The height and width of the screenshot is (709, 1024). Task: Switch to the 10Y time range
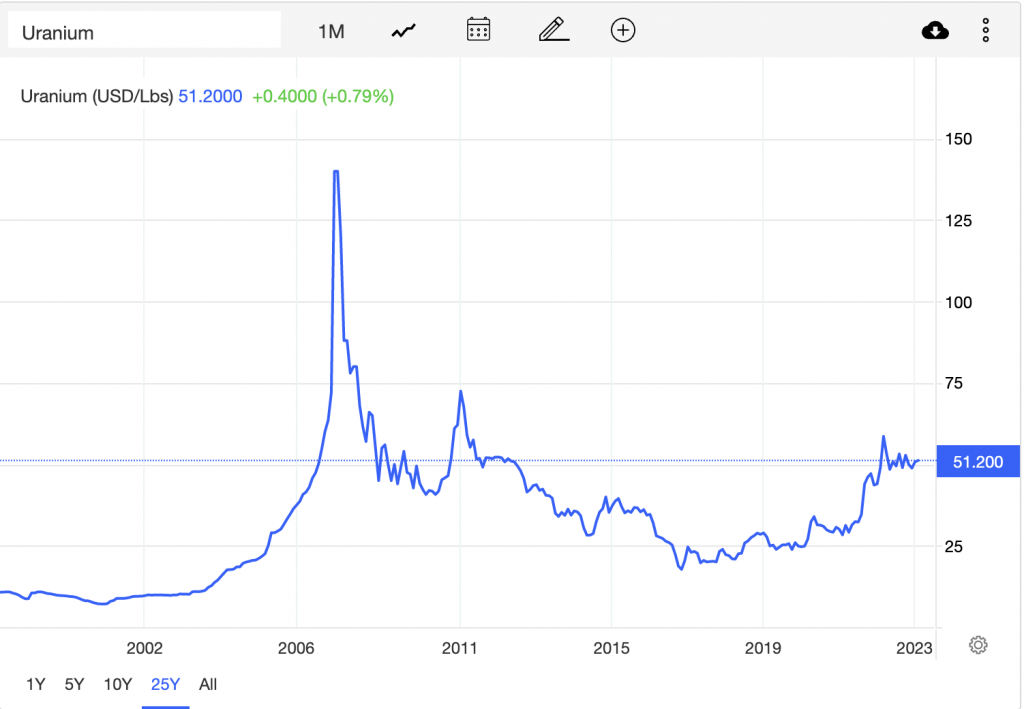coord(118,684)
